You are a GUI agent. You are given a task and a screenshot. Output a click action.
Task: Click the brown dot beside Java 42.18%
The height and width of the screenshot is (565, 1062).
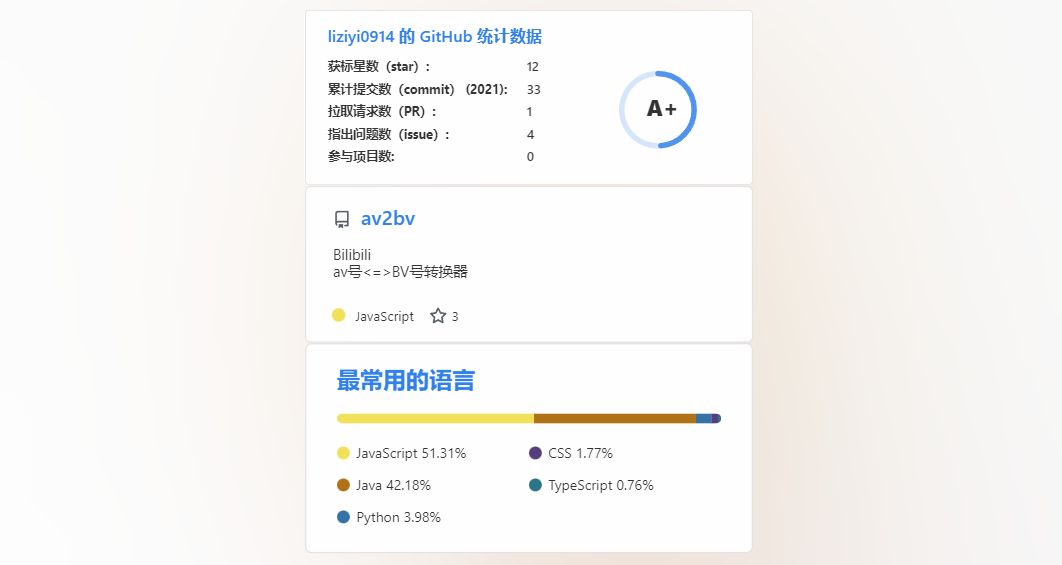(x=343, y=485)
